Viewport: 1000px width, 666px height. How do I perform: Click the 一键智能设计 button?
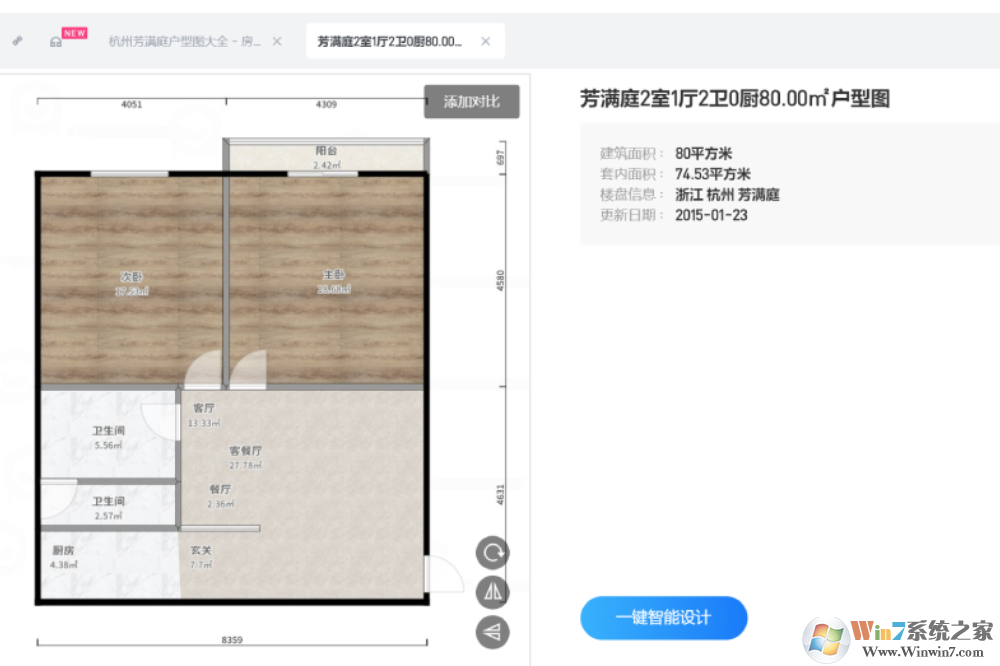[x=663, y=618]
